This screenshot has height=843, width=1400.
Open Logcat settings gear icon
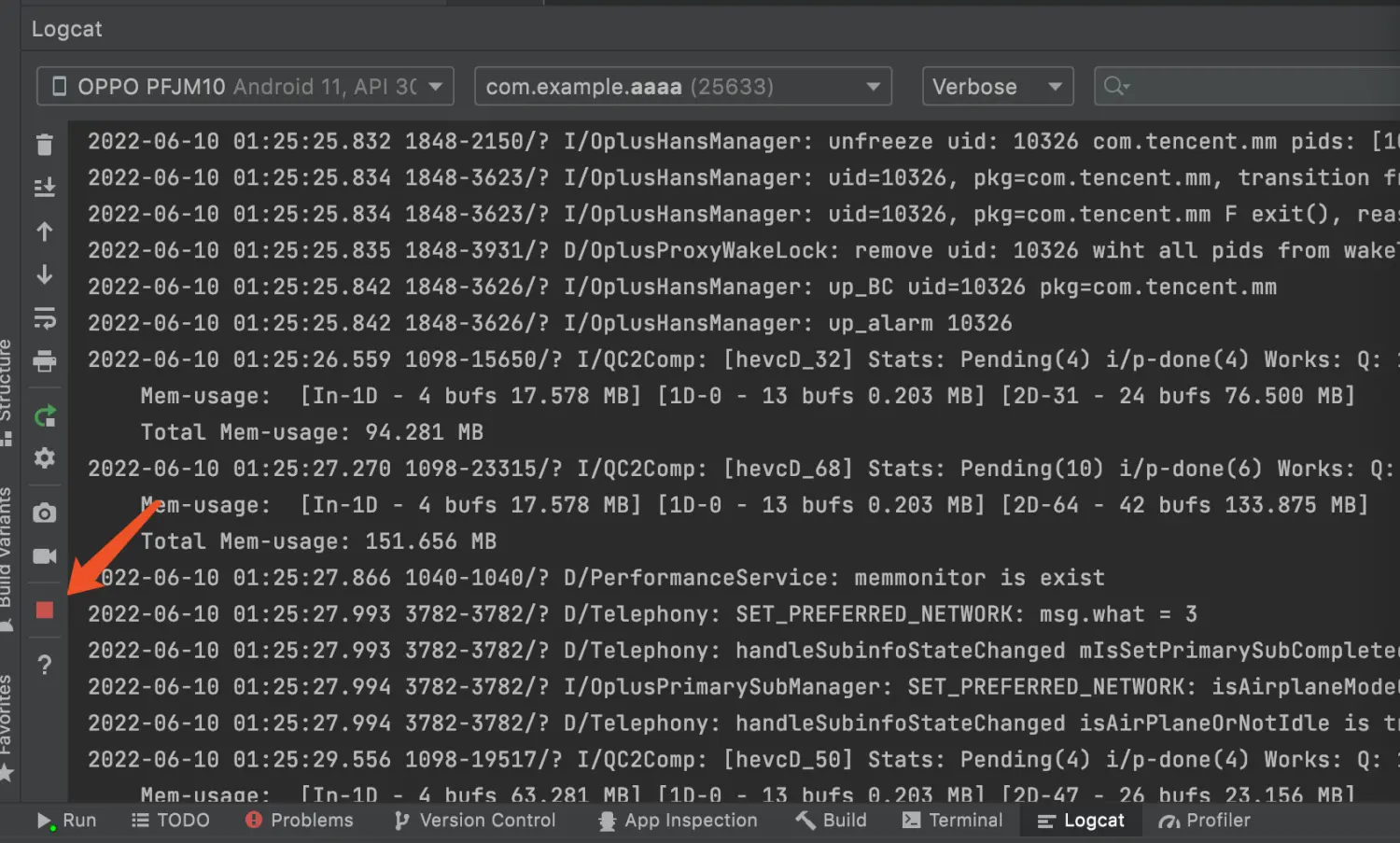coord(44,458)
